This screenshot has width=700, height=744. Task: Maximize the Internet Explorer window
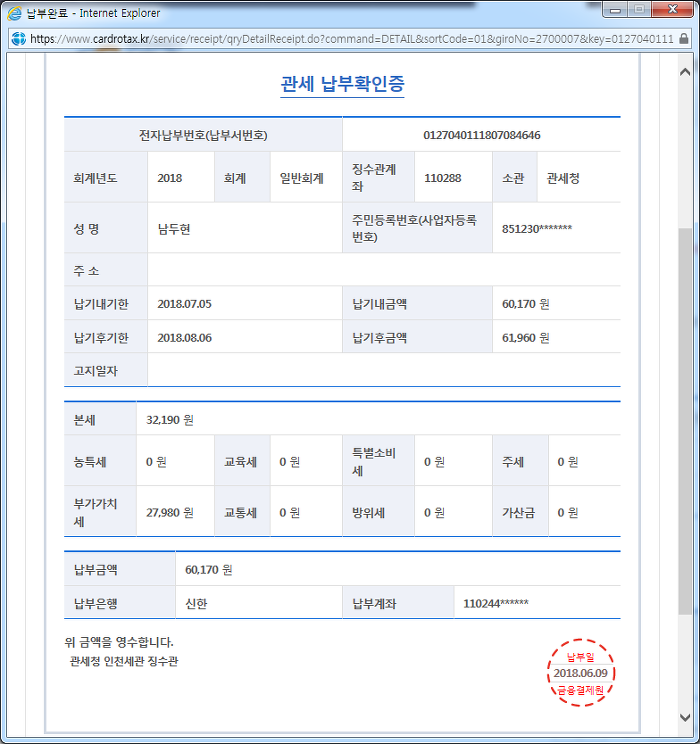point(639,9)
